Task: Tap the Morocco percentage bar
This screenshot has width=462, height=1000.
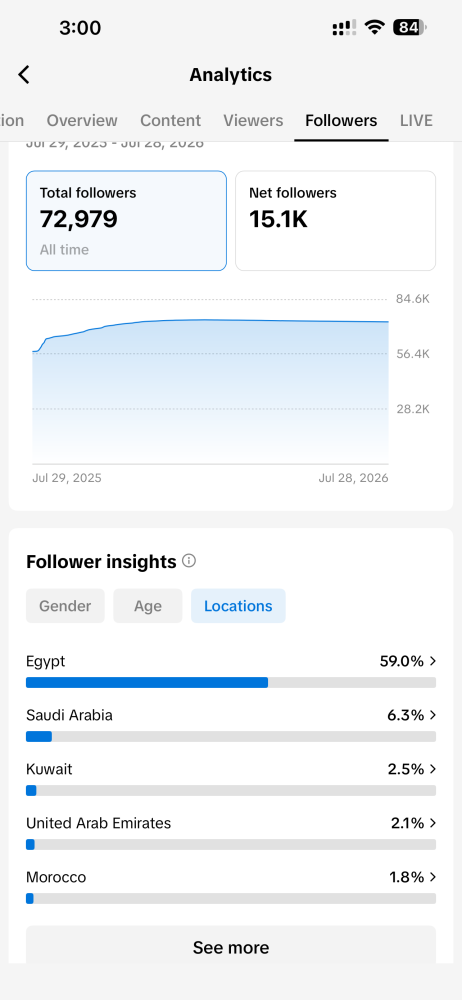Action: click(x=231, y=899)
